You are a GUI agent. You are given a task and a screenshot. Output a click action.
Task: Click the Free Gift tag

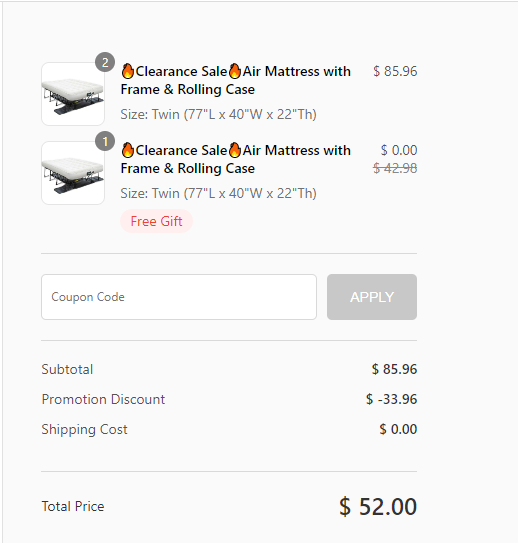(156, 221)
